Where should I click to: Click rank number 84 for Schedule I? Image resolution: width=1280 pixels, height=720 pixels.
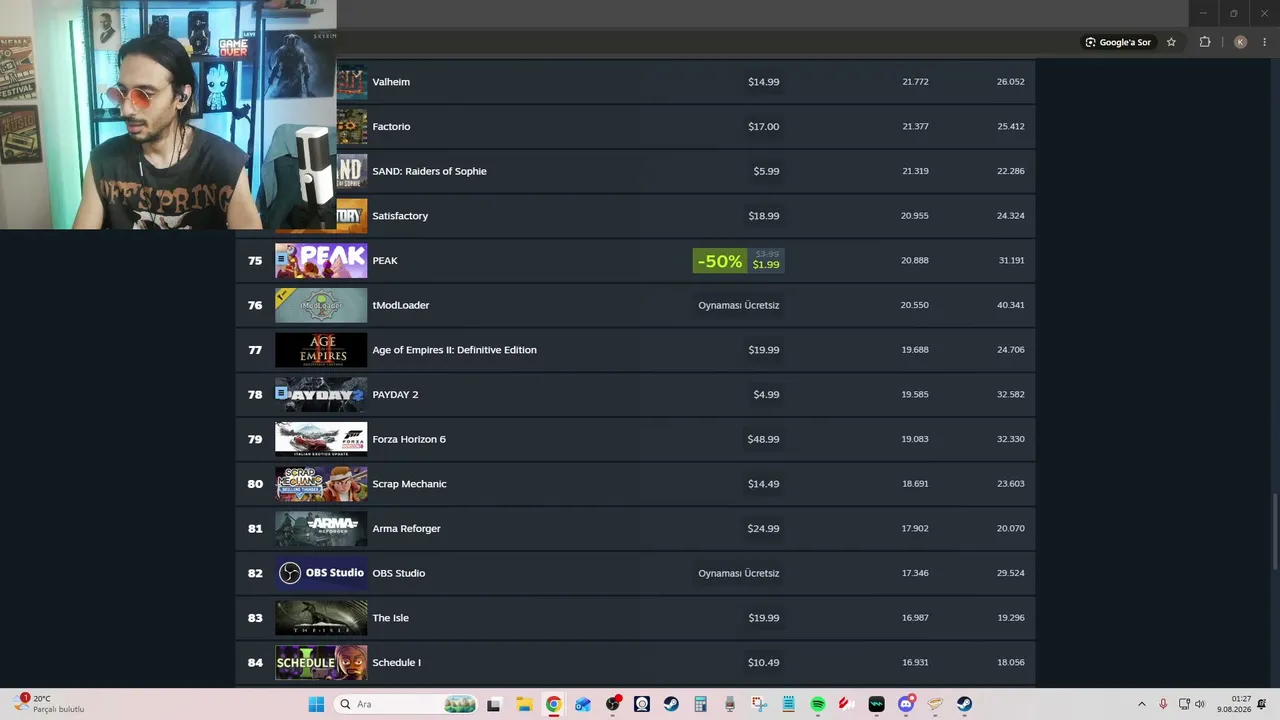point(255,663)
